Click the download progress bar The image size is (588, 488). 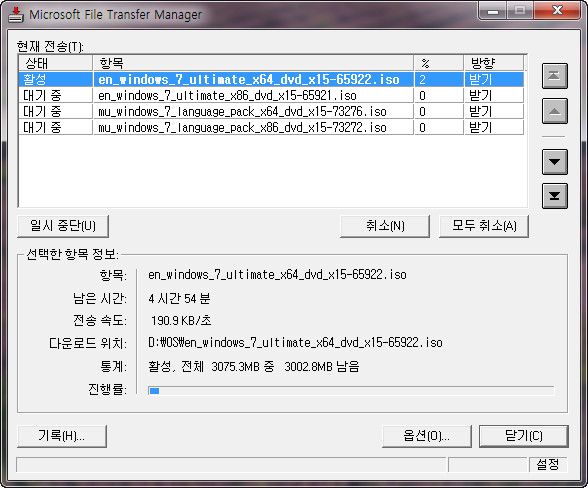tap(351, 391)
